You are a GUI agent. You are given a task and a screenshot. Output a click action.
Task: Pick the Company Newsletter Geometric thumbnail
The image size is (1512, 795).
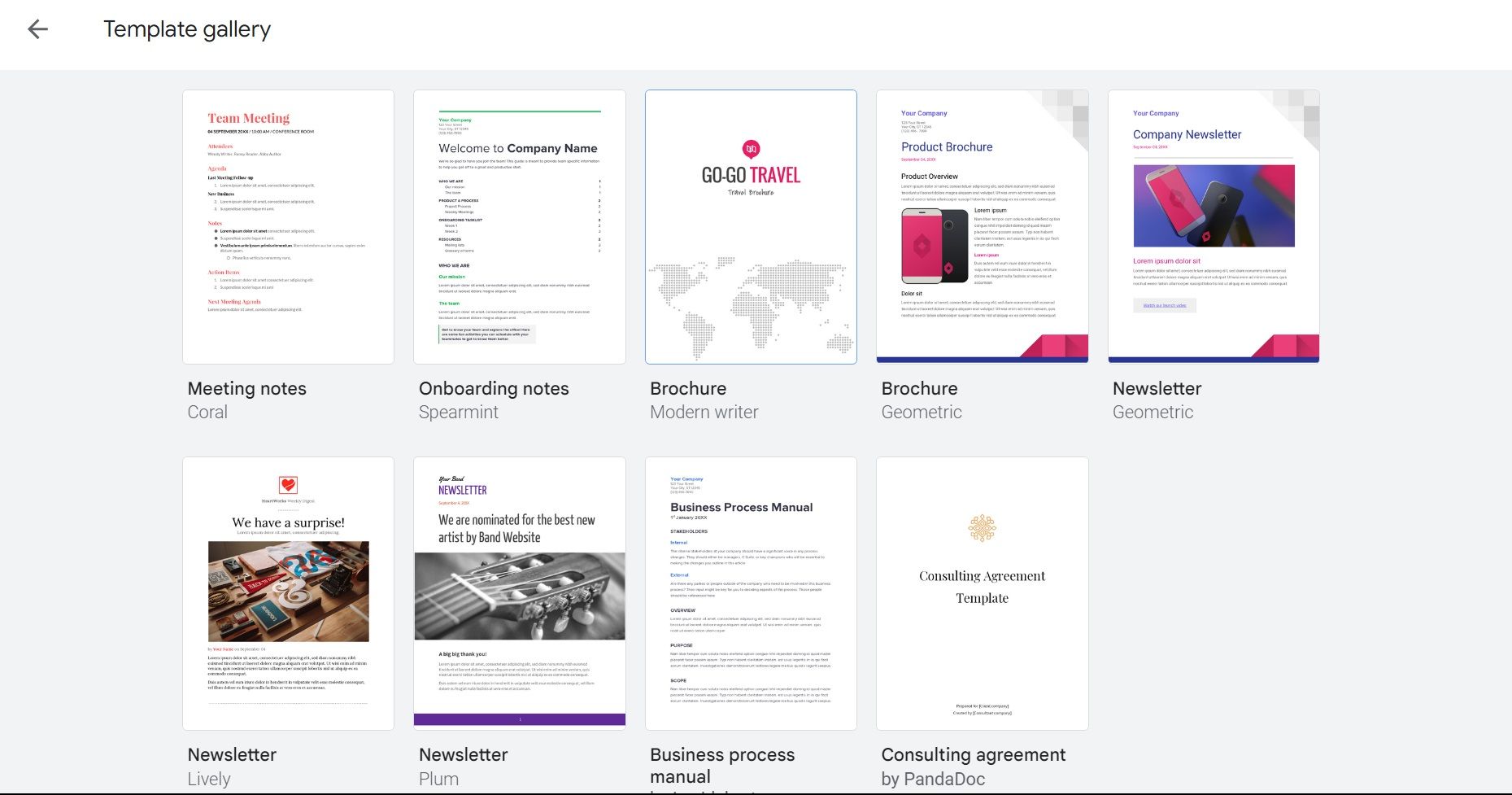coord(1214,227)
